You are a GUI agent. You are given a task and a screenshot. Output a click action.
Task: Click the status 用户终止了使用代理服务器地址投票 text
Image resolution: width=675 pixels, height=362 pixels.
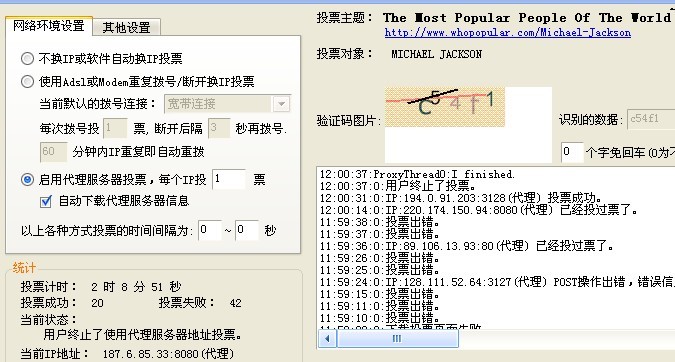point(142,334)
